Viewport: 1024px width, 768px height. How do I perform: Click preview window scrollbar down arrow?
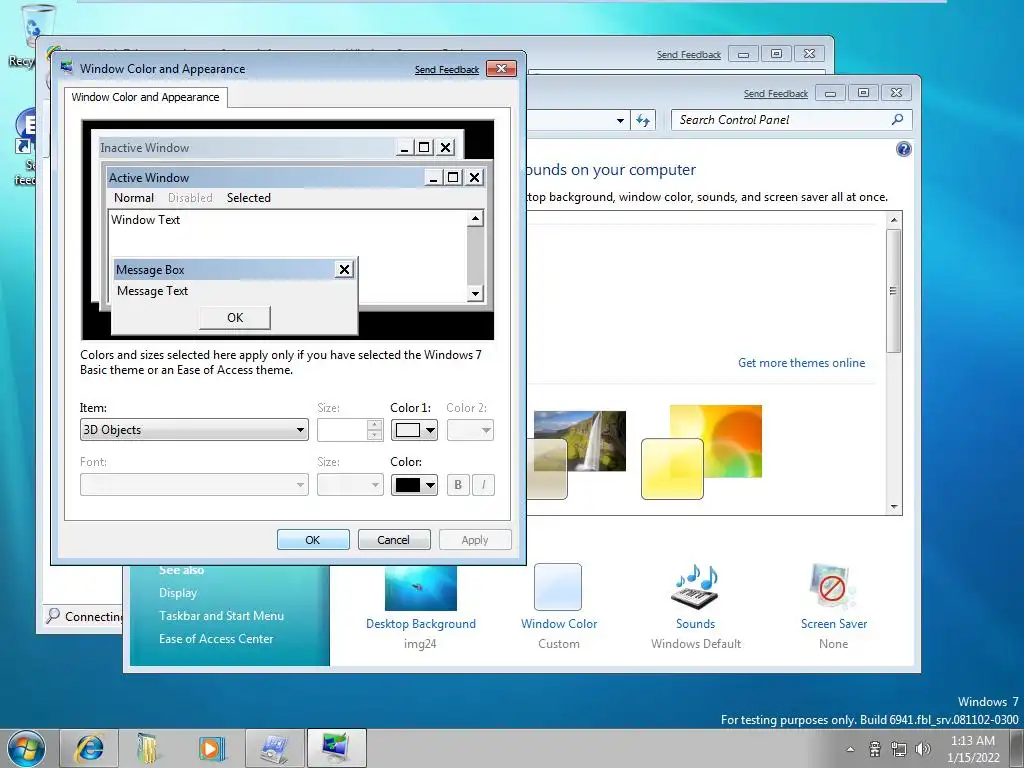475,293
